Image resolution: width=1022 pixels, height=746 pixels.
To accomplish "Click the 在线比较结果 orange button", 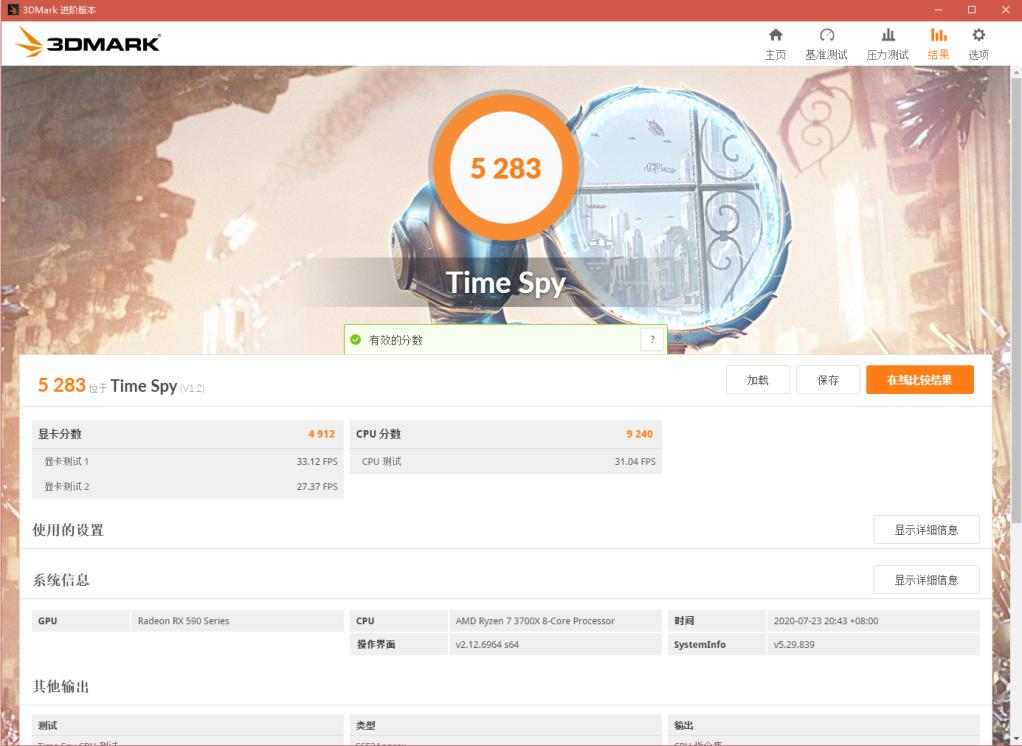I will point(920,380).
